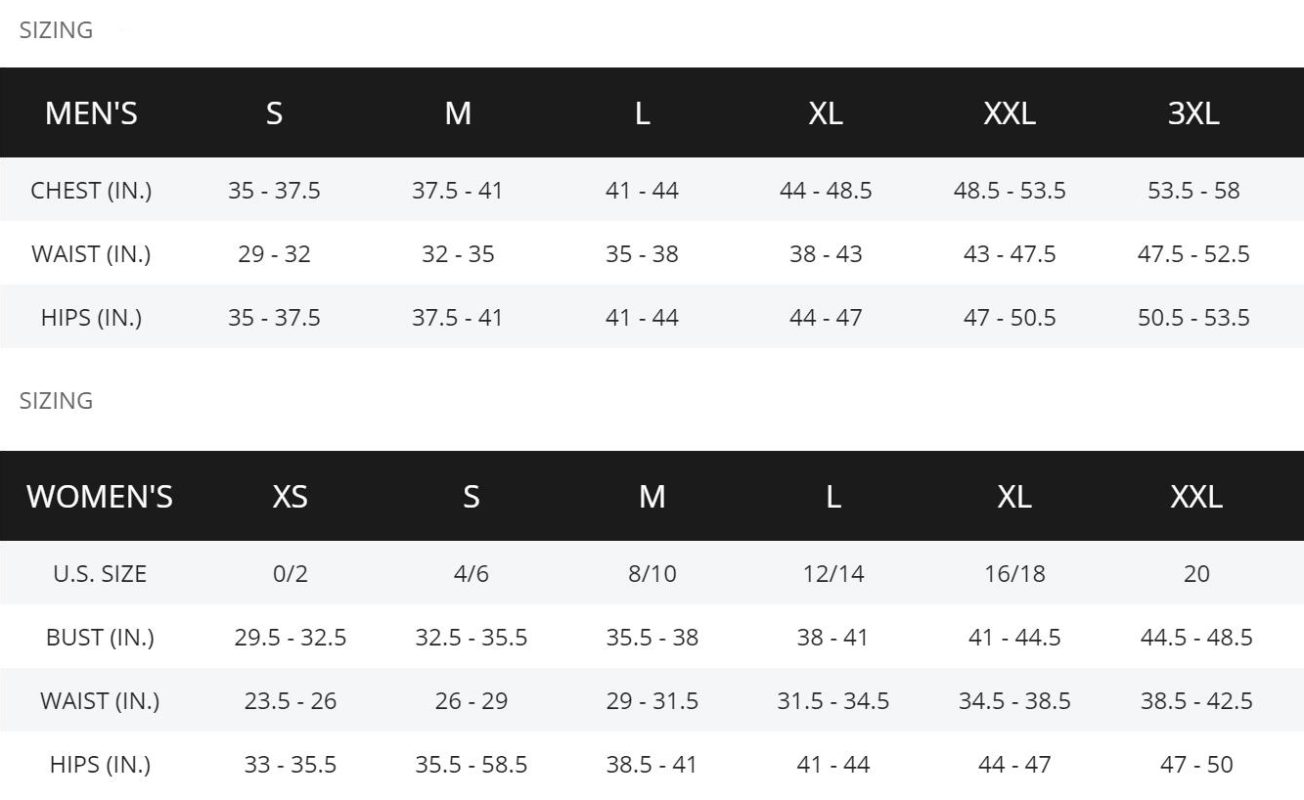Select the men's CHEST (IN.) row label
Screen dimensions: 1304x800
(x=91, y=190)
